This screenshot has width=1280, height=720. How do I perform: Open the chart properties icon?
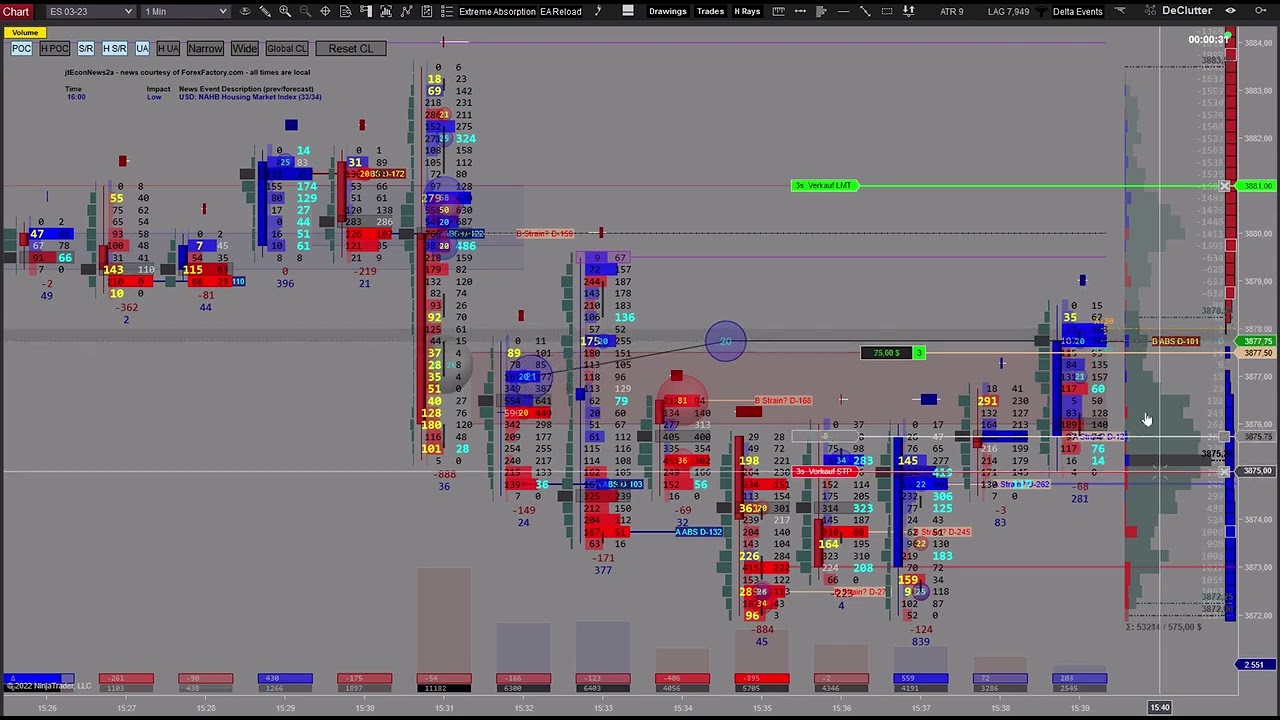click(427, 11)
